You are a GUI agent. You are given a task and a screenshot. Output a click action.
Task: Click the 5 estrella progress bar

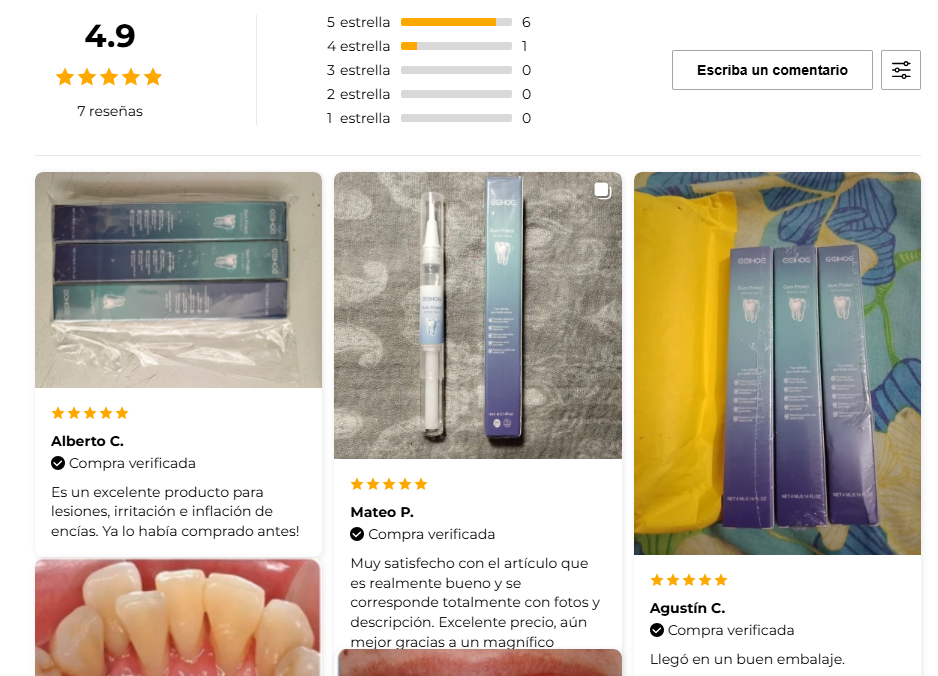(x=456, y=22)
